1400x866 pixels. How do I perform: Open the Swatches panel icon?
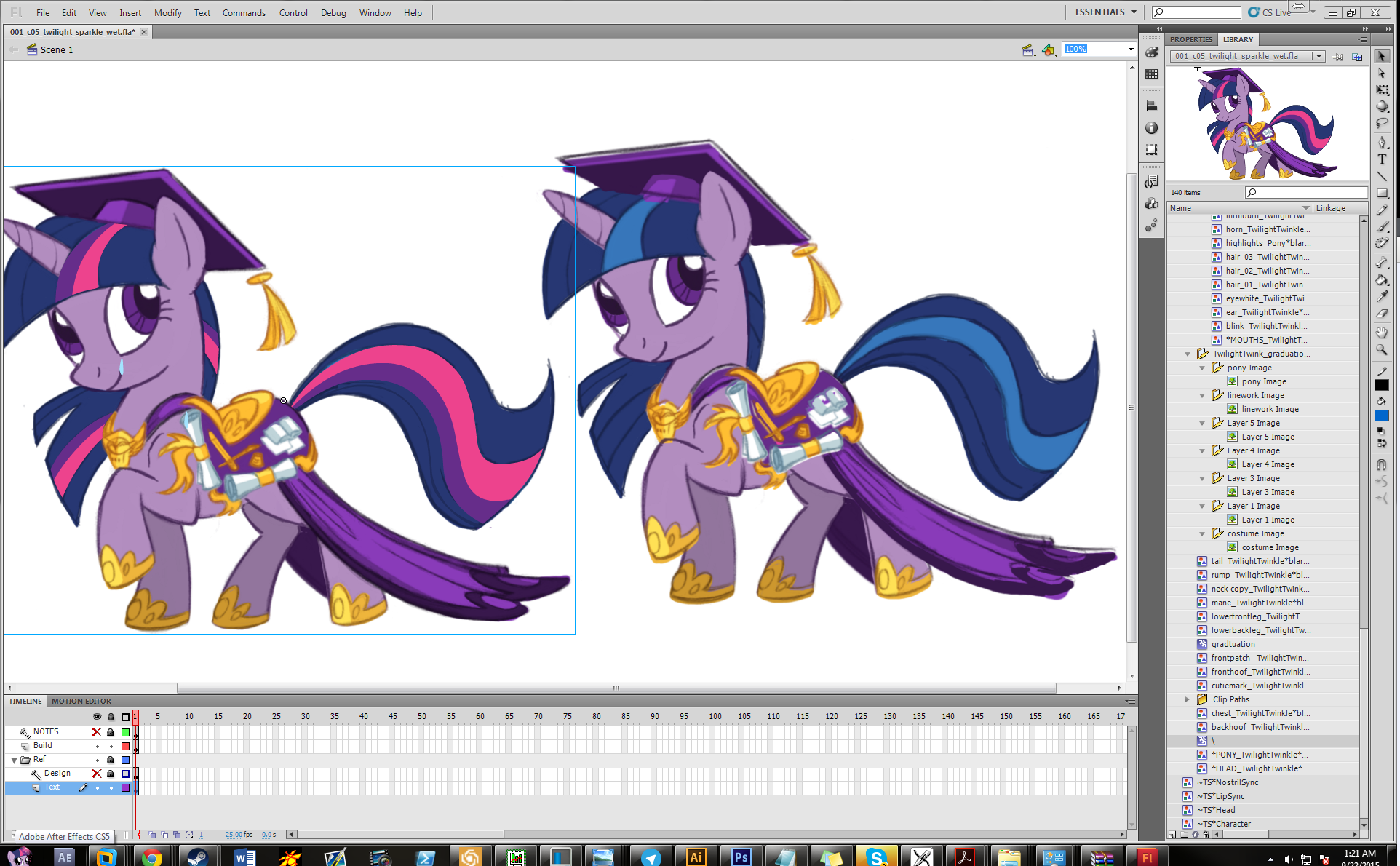(1152, 74)
